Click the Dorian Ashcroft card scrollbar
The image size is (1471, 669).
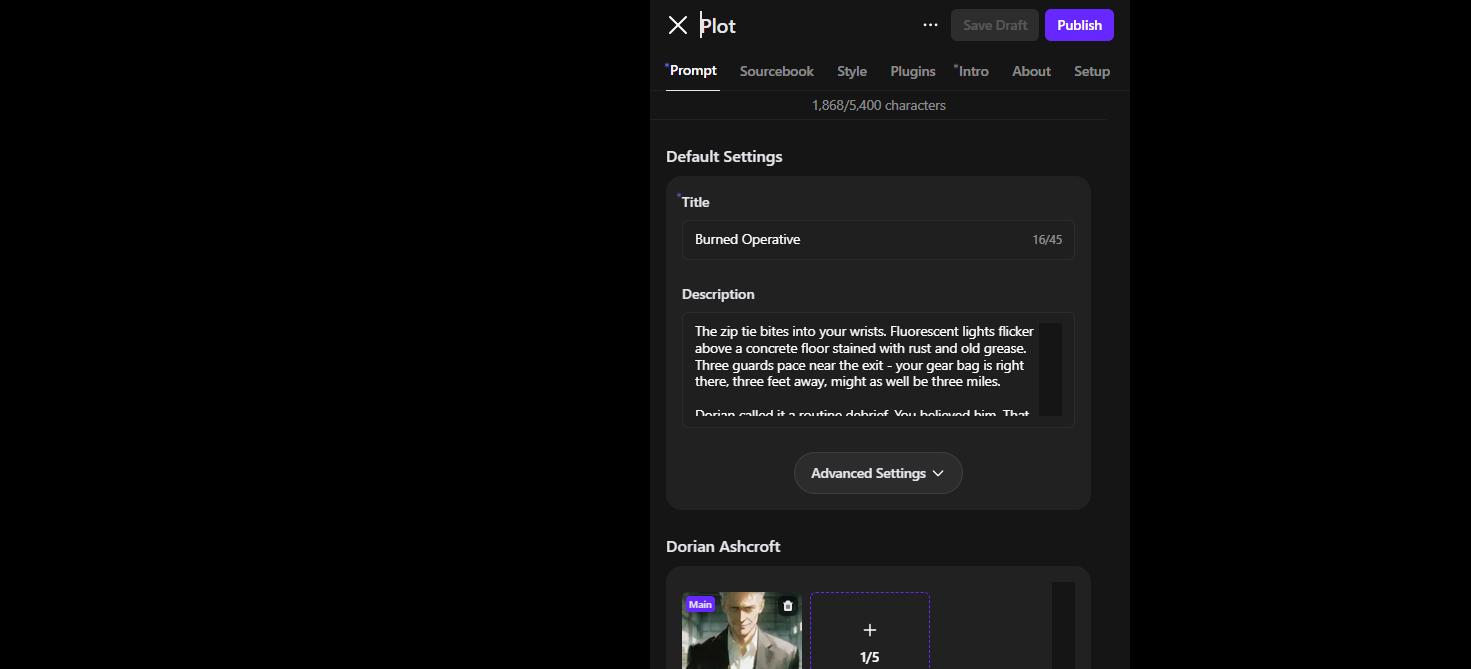click(x=1063, y=626)
